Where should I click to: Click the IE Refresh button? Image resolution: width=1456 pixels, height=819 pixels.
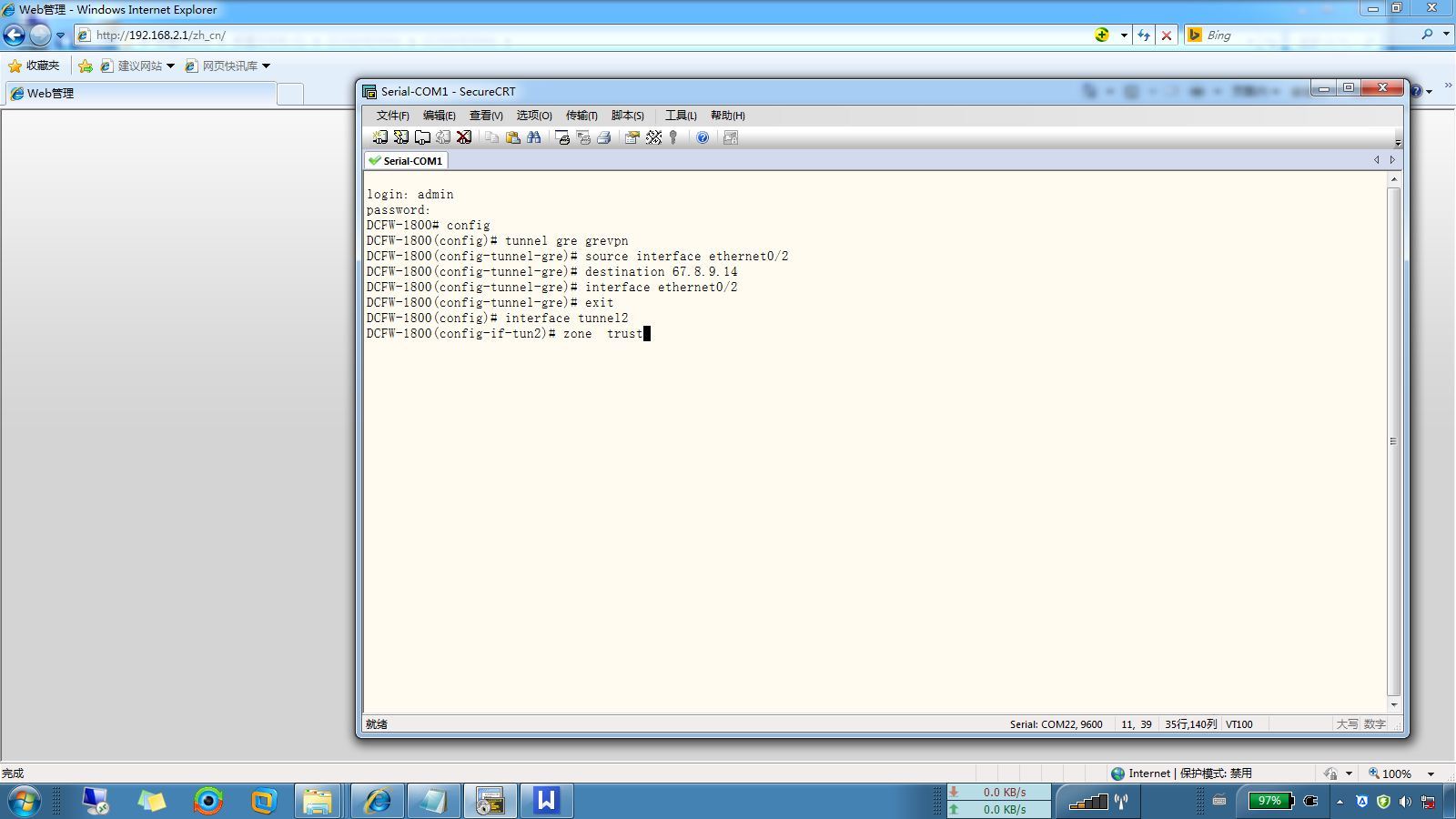click(x=1144, y=35)
